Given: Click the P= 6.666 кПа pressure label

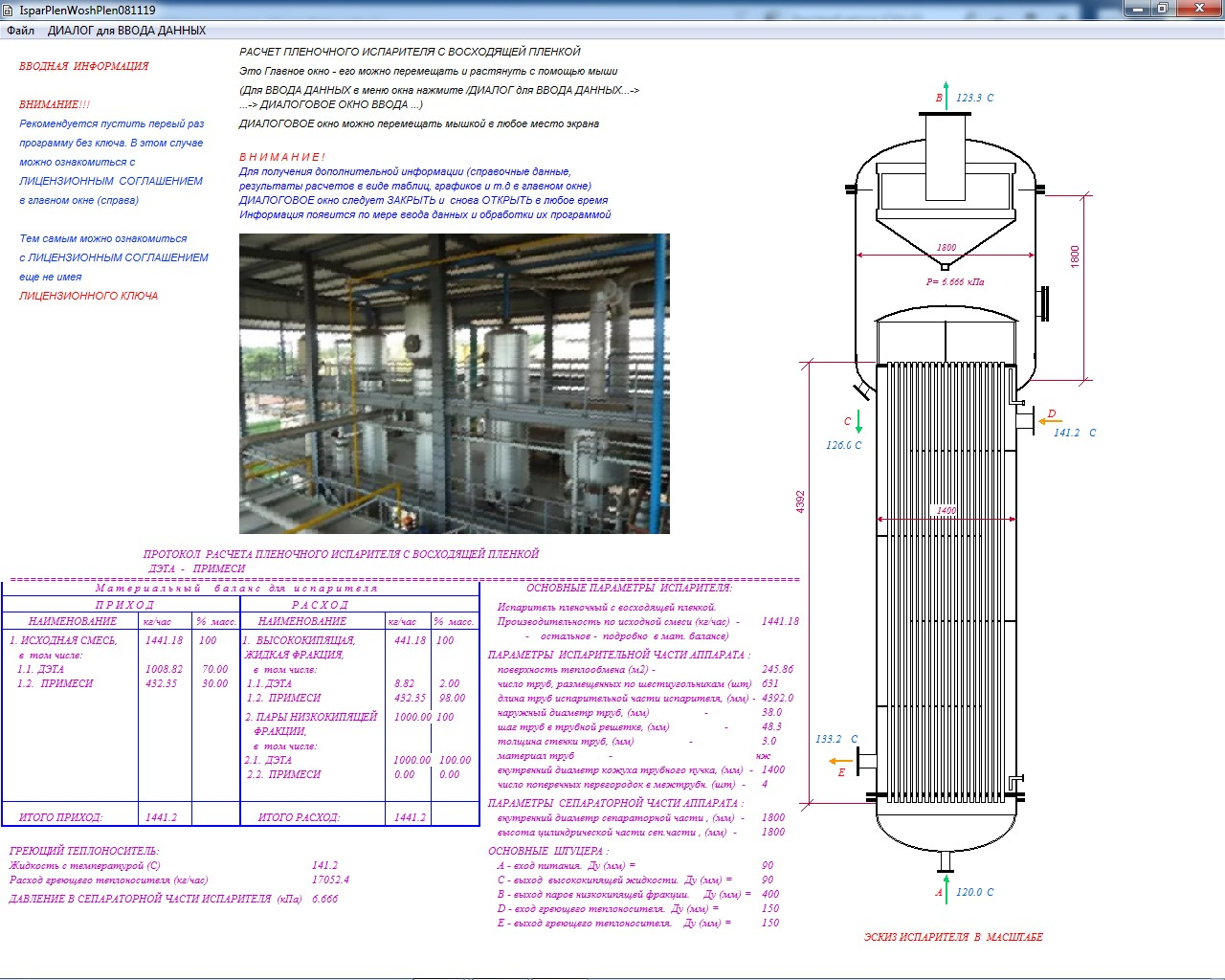Looking at the screenshot, I should [x=954, y=282].
